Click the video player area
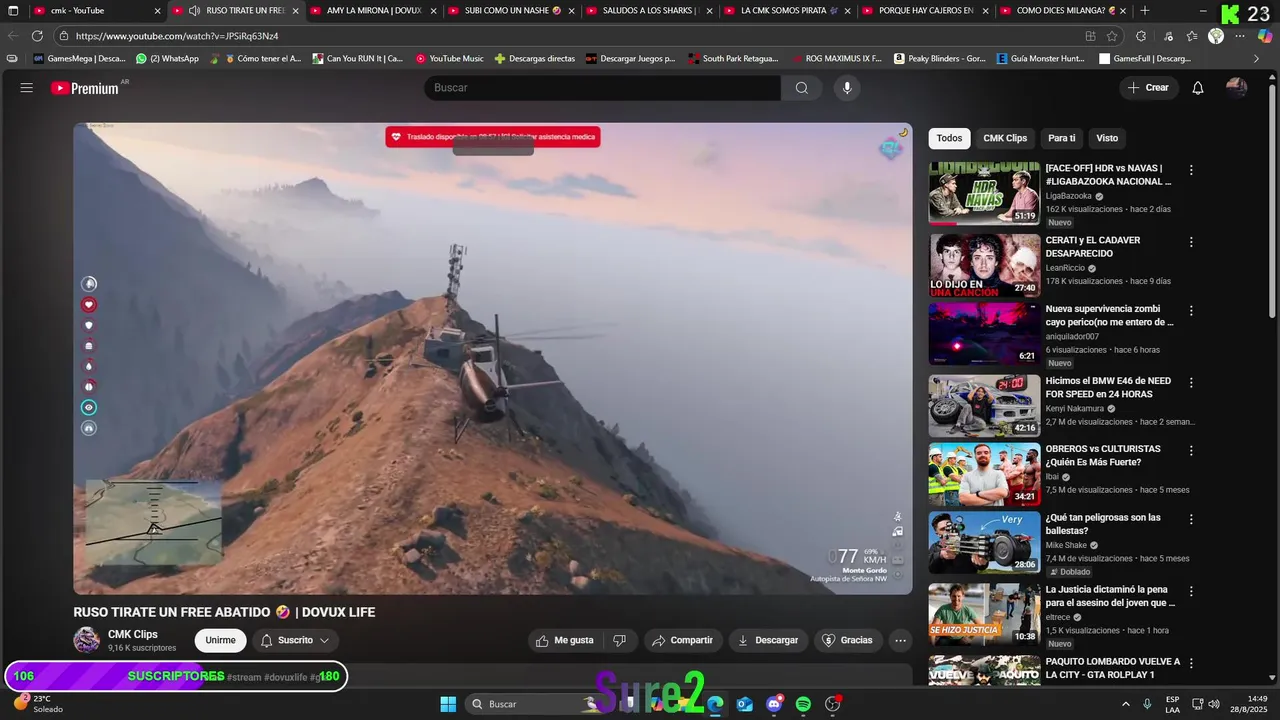 pyautogui.click(x=493, y=358)
